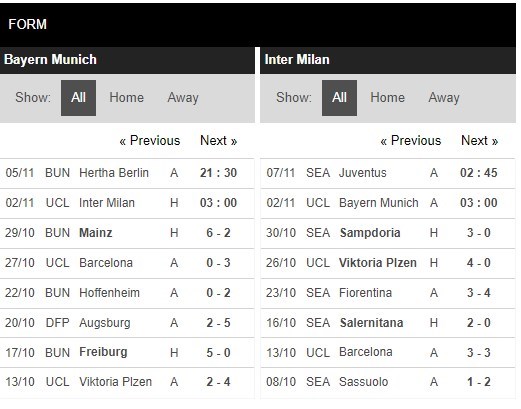Open Hertha Berlin match on 05/11
Image resolution: width=521 pixels, height=409 pixels.
tap(127, 173)
